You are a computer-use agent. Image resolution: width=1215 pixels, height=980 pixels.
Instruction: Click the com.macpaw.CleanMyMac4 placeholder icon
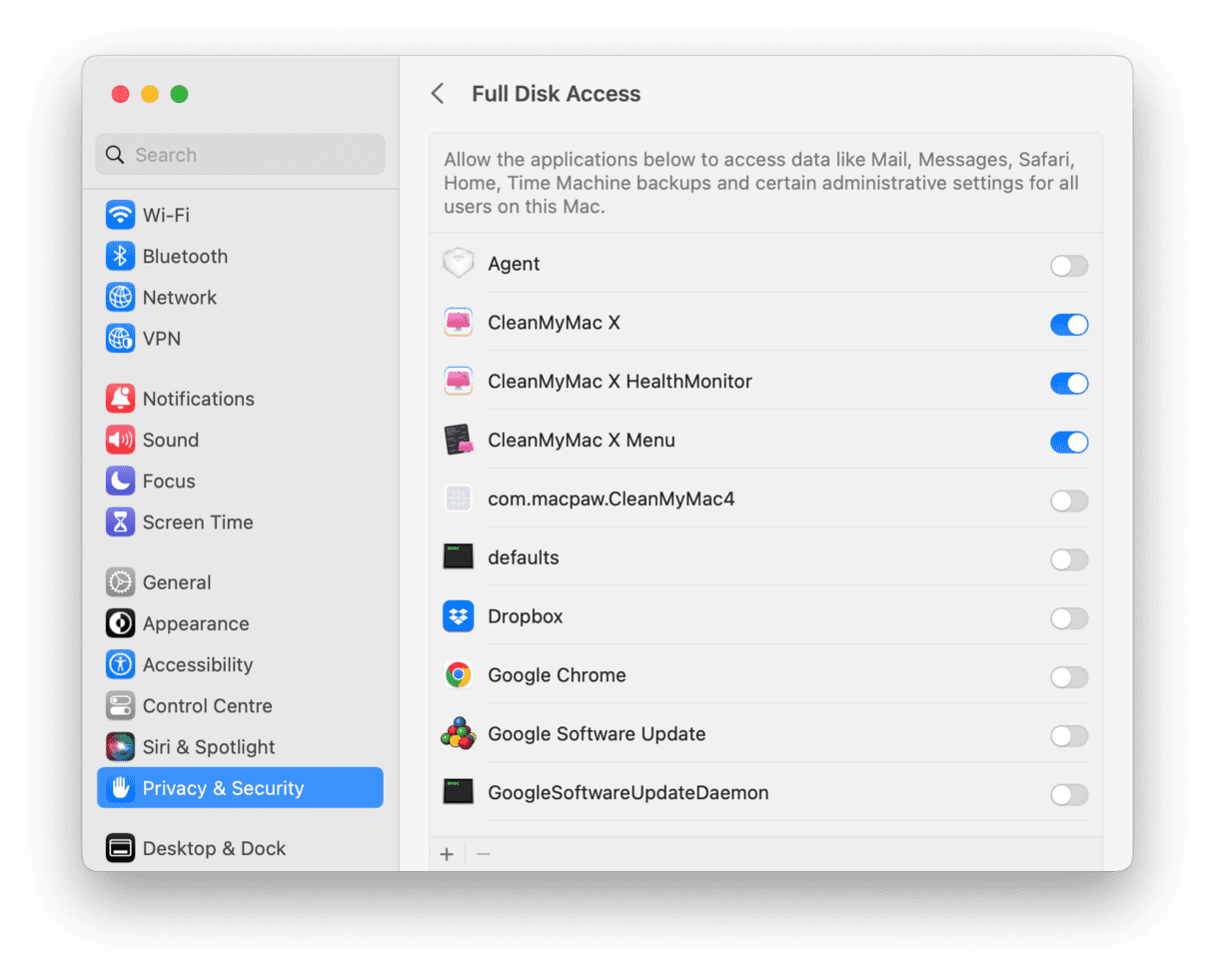458,498
